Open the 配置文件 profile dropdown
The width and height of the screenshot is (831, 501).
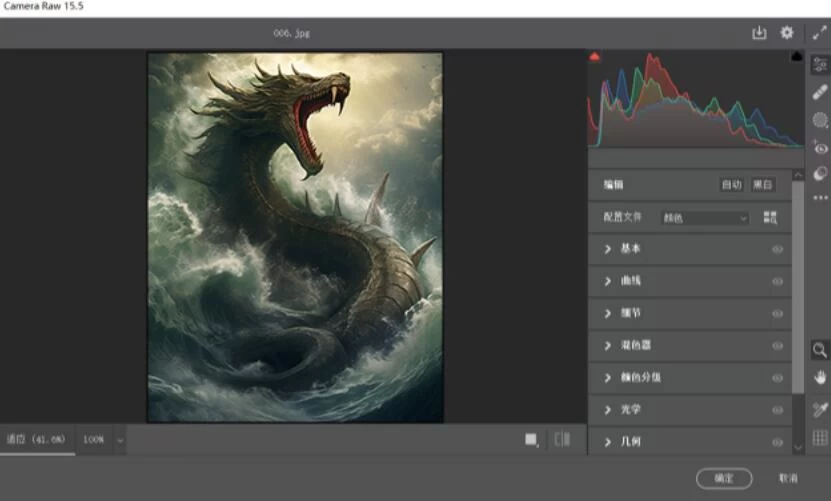[x=704, y=217]
